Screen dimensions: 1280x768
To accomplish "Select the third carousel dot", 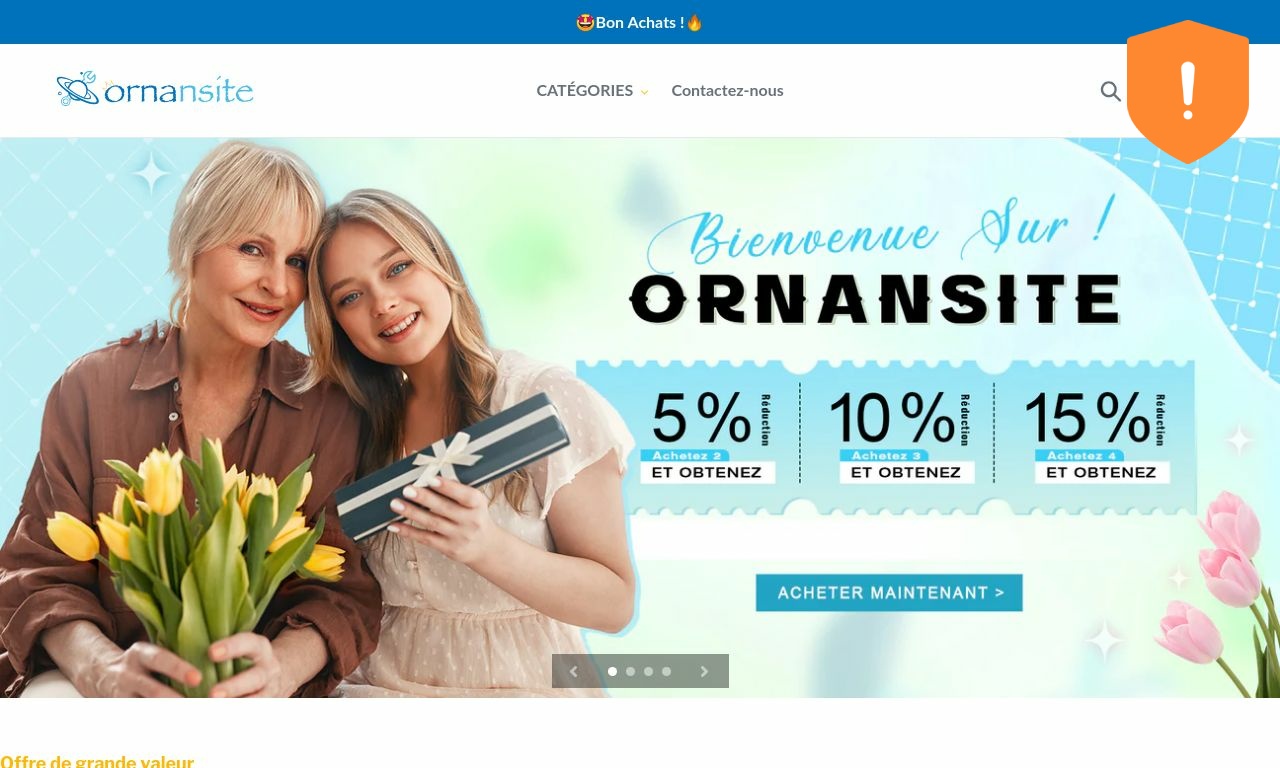I will pos(648,672).
